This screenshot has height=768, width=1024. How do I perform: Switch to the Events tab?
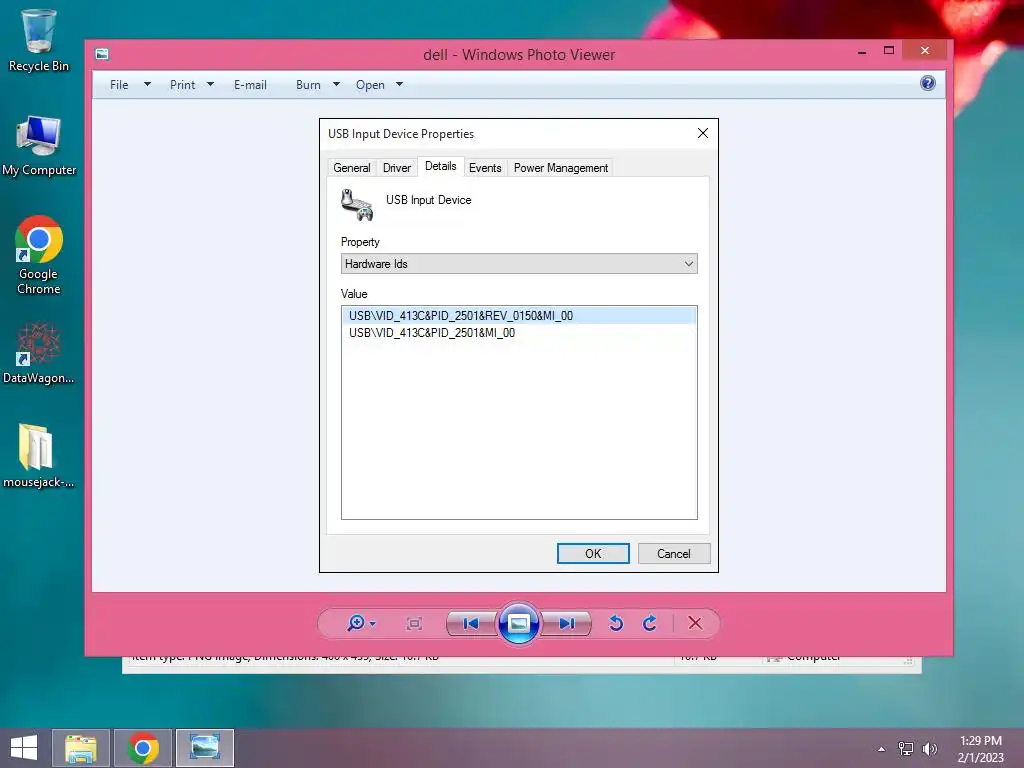(x=485, y=168)
